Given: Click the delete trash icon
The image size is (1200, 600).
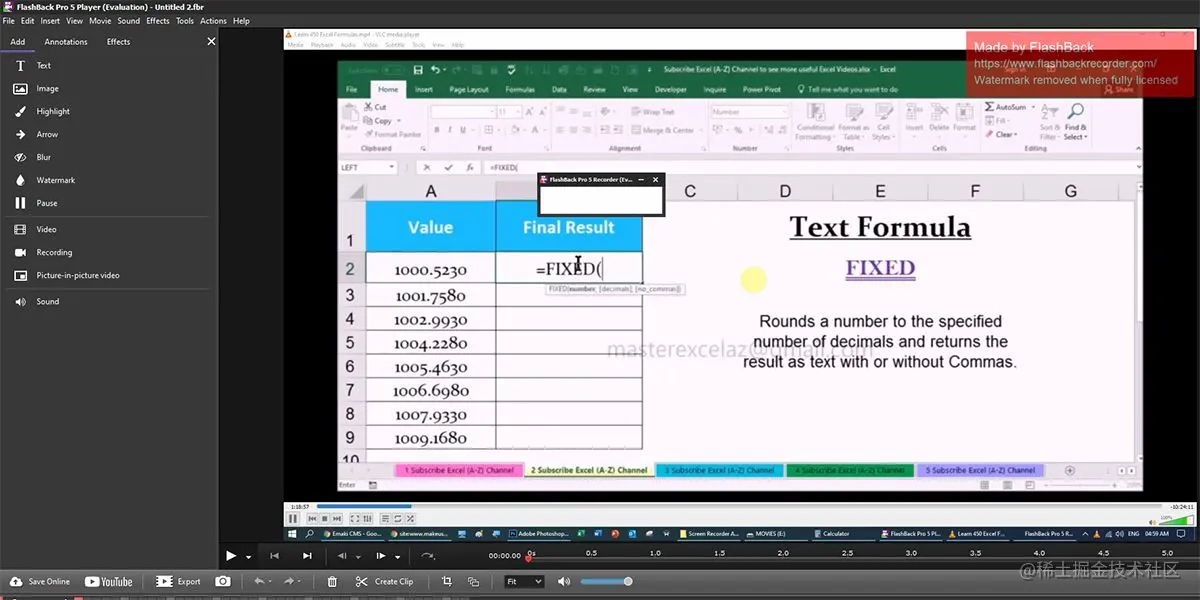Looking at the screenshot, I should click(332, 581).
